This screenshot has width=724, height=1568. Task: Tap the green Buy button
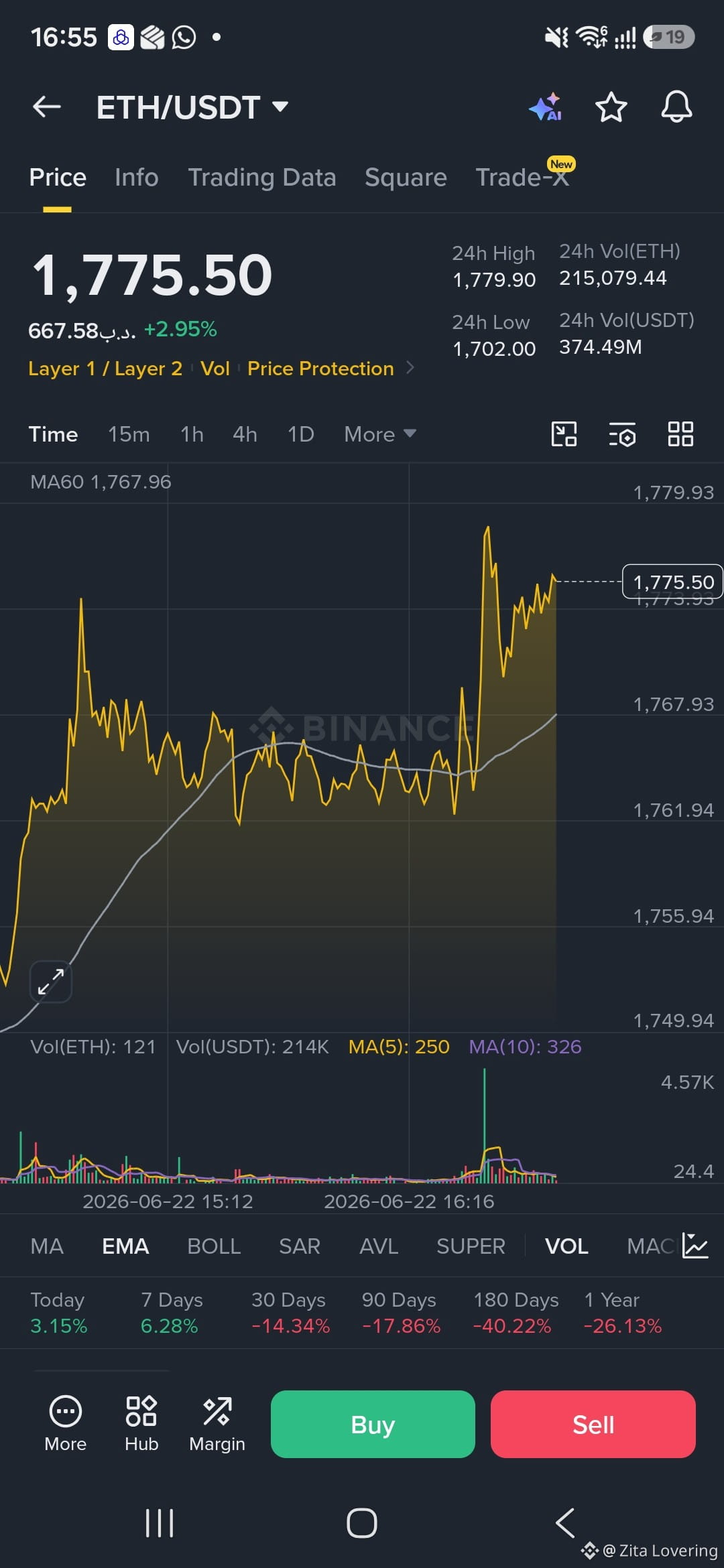tap(373, 1424)
